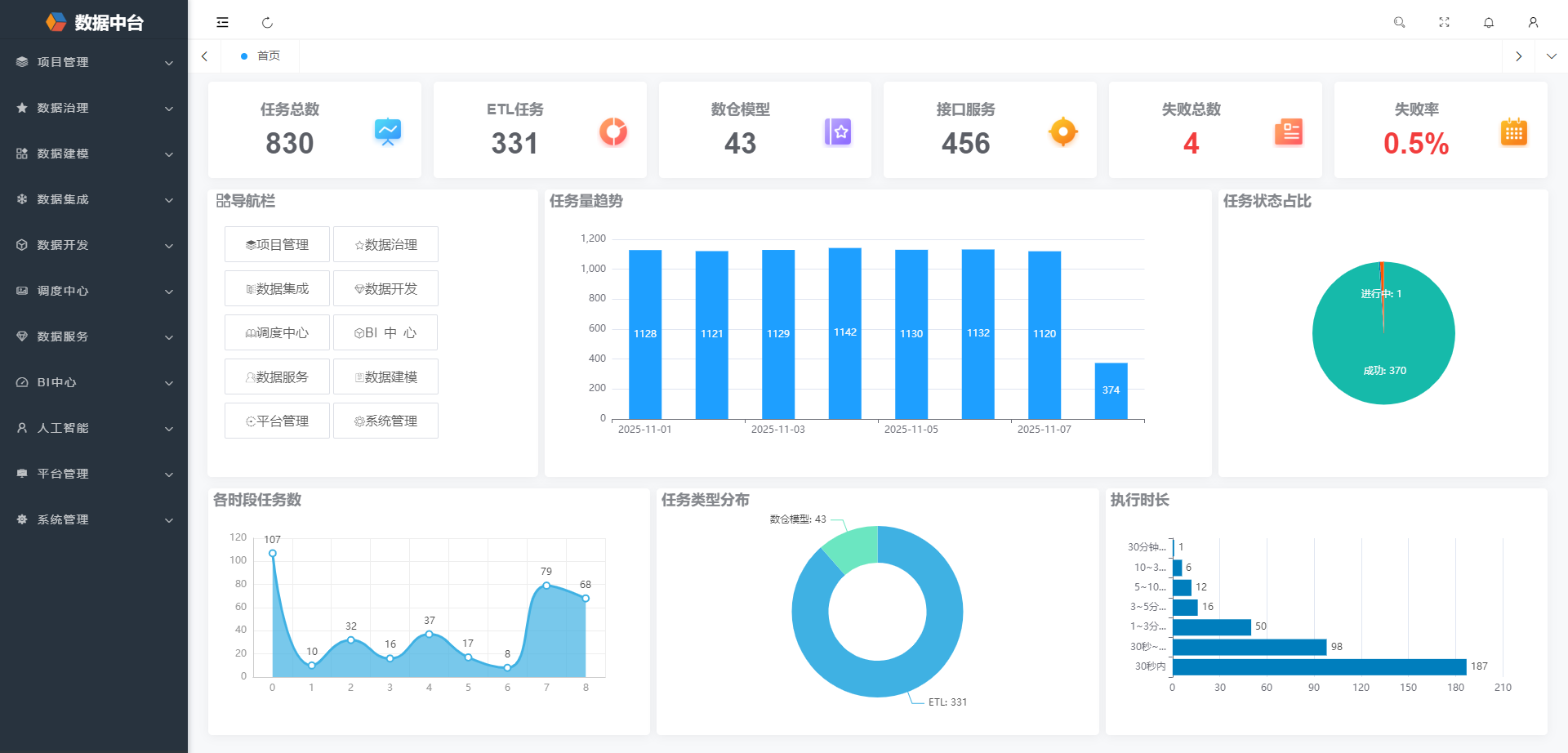
Task: Open the user profile icon
Action: [x=1533, y=22]
